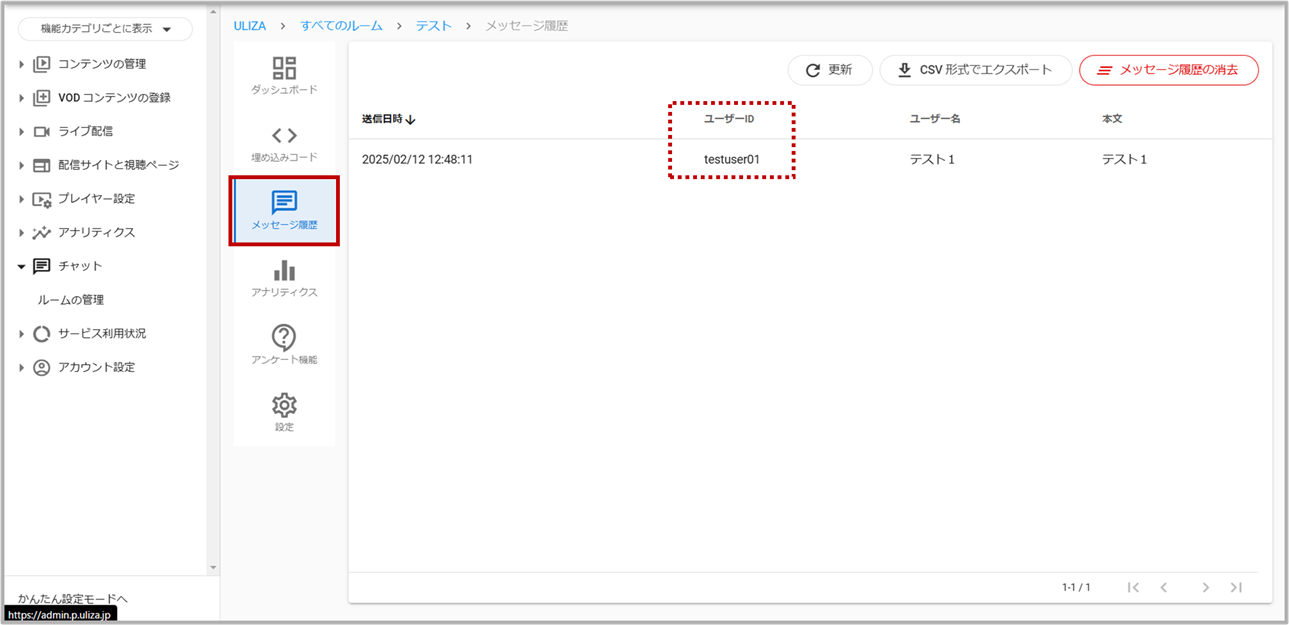The width and height of the screenshot is (1289, 625).
Task: Click ユーザーID column header
Action: (x=729, y=119)
